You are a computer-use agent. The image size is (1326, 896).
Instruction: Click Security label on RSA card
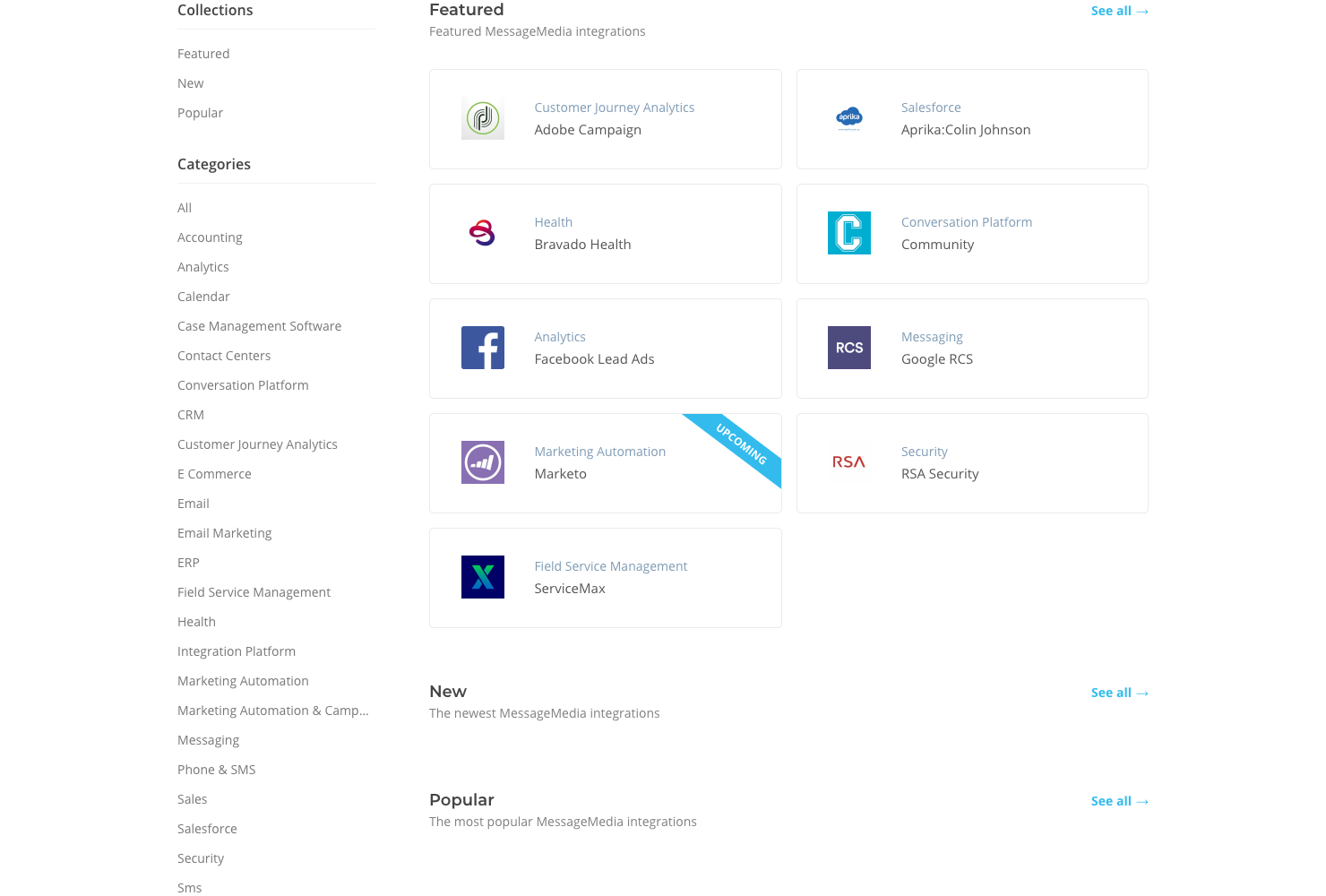[x=924, y=452]
